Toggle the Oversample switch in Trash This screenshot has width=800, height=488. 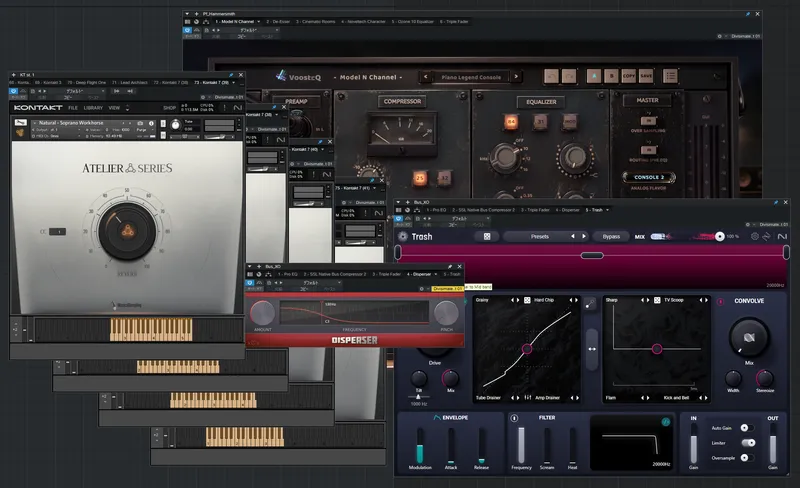pos(747,458)
